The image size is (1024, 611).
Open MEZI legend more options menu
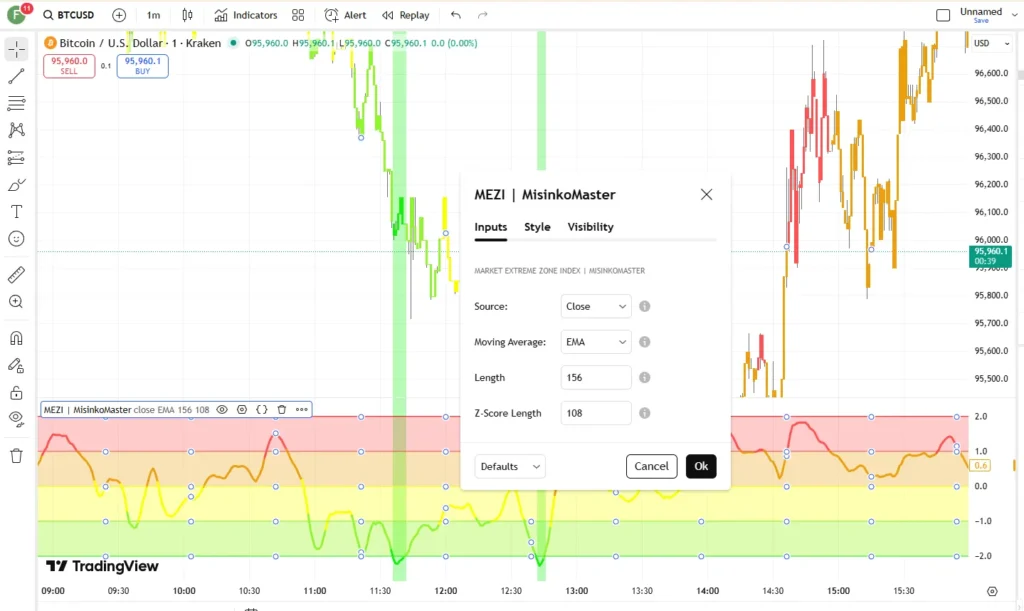click(302, 410)
